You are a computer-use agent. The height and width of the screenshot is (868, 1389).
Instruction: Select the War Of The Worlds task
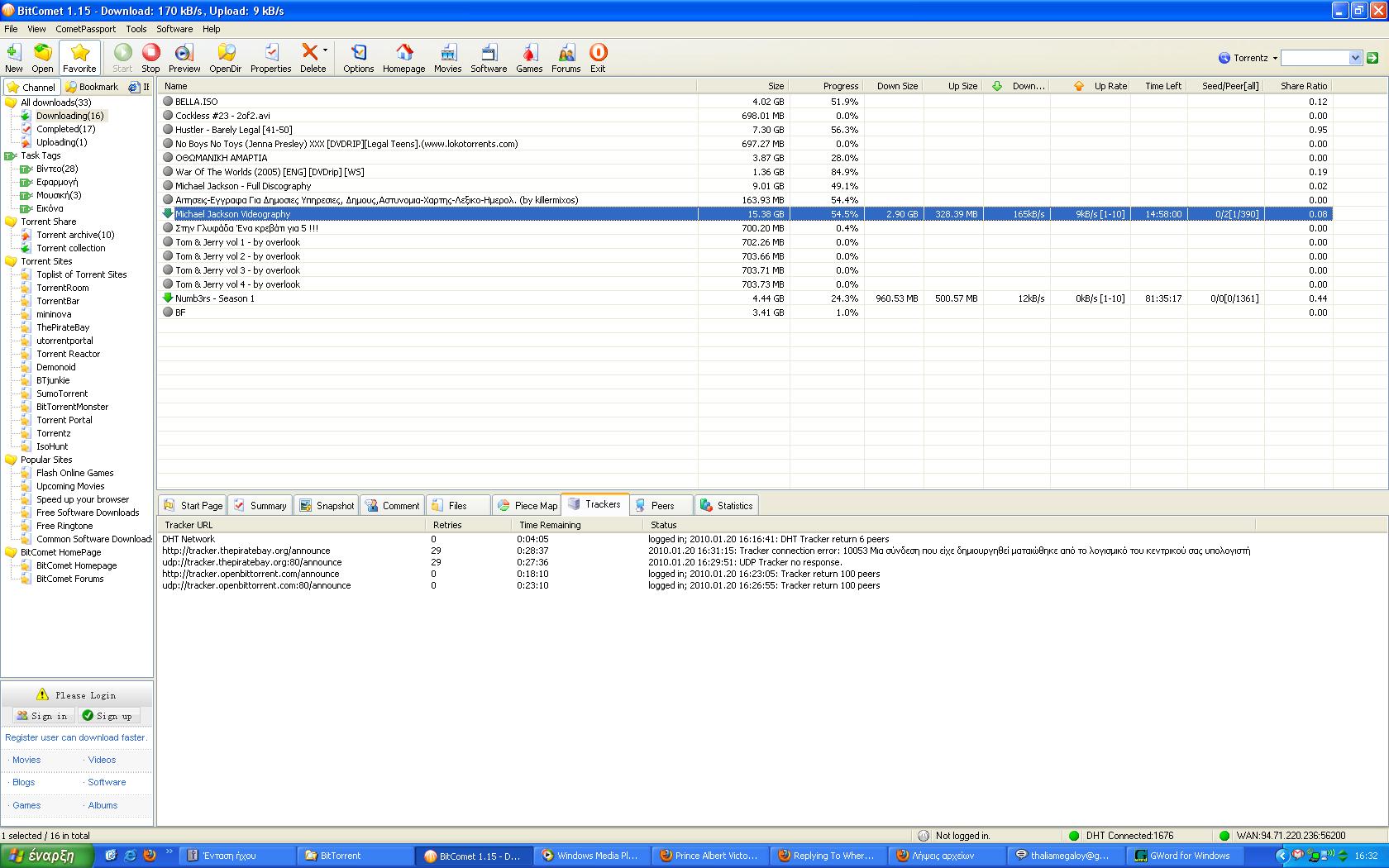pyautogui.click(x=744, y=172)
